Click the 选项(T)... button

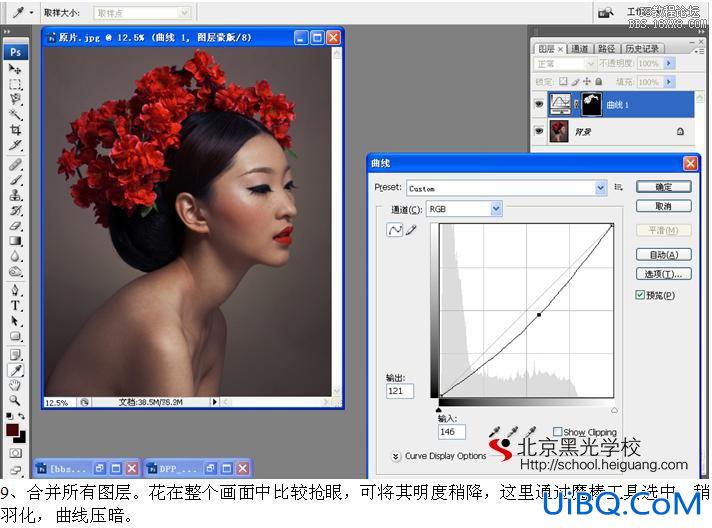663,274
